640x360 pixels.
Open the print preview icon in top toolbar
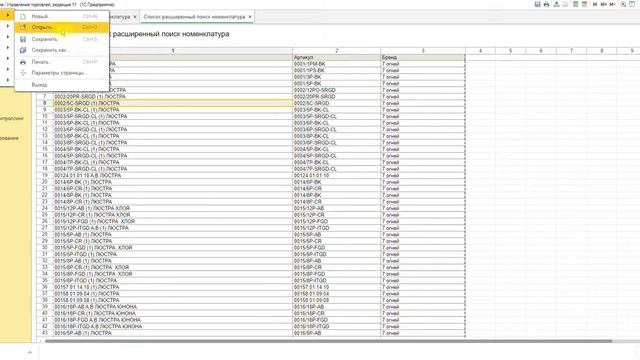[x=556, y=4]
